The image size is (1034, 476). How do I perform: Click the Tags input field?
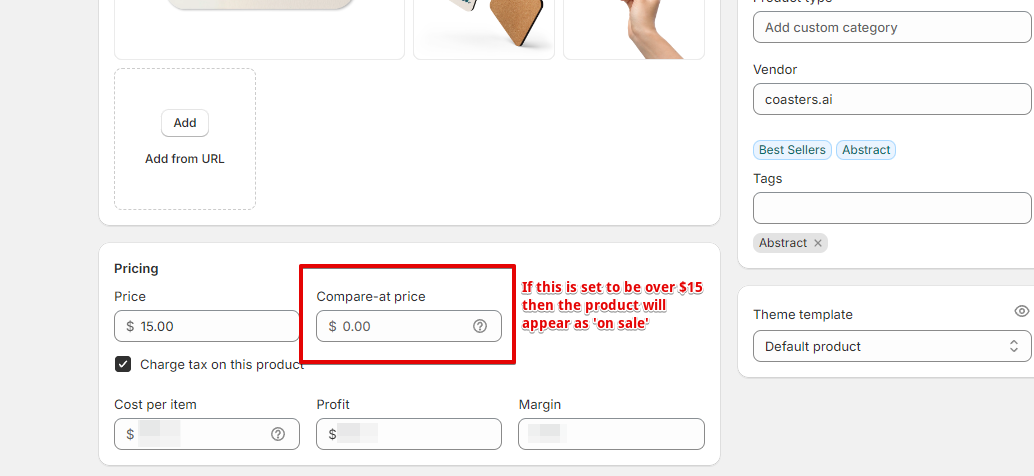point(892,208)
